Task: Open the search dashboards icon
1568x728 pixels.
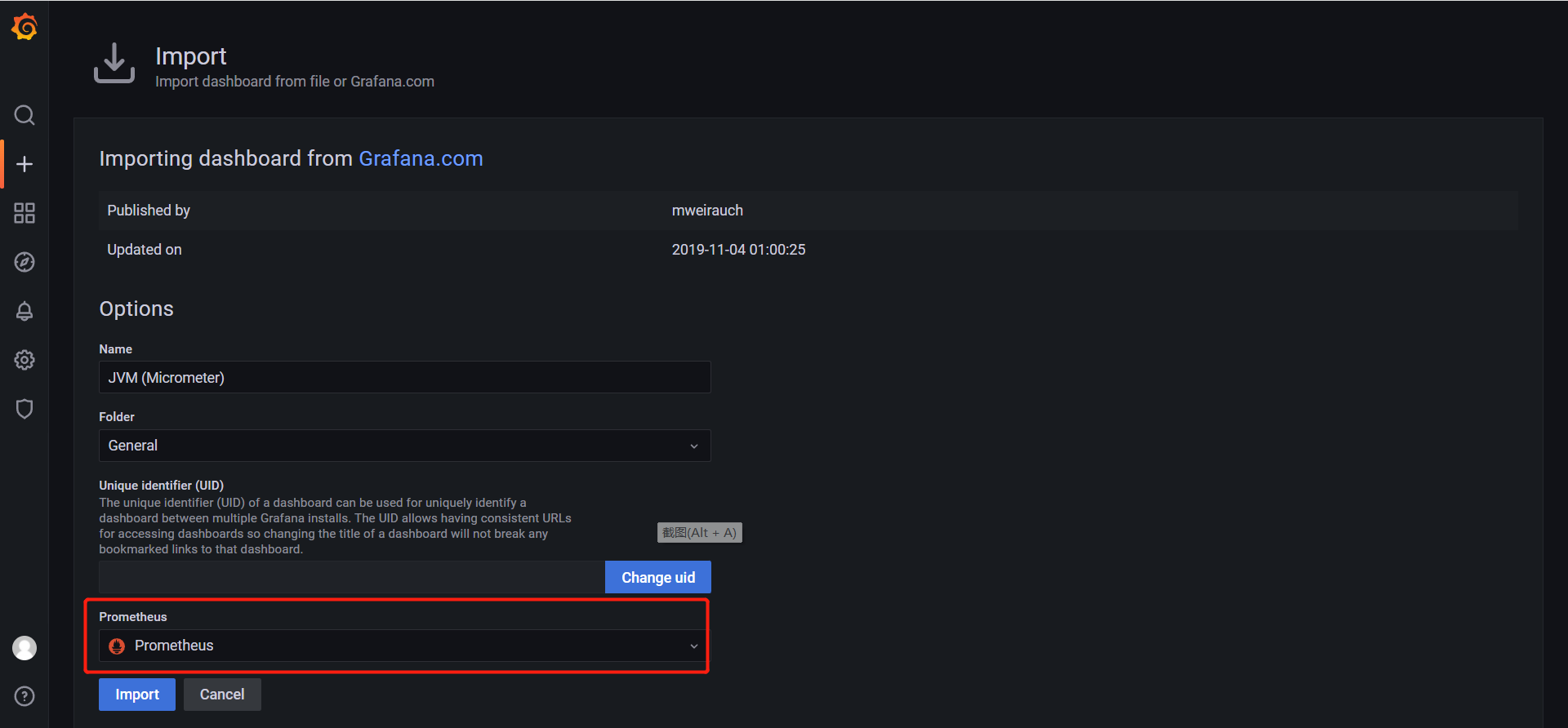Action: [24, 115]
